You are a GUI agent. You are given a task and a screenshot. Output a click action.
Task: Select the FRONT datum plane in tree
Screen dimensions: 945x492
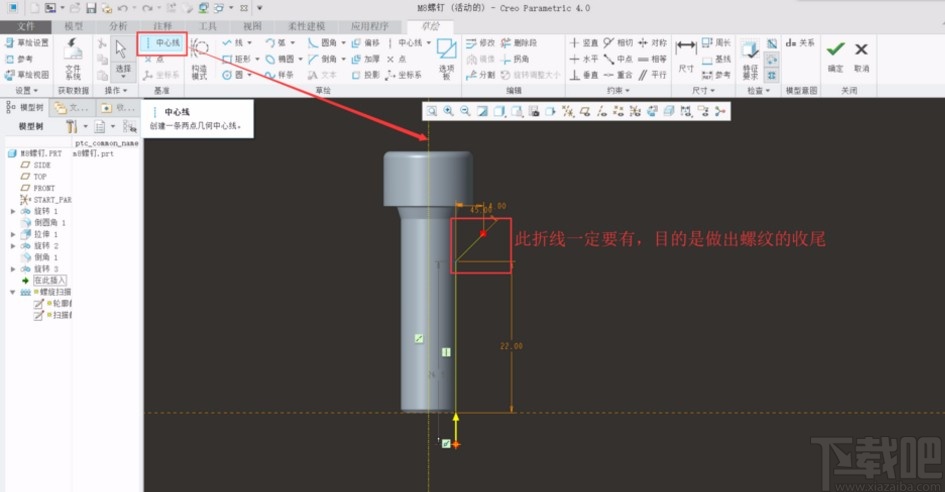(x=38, y=188)
